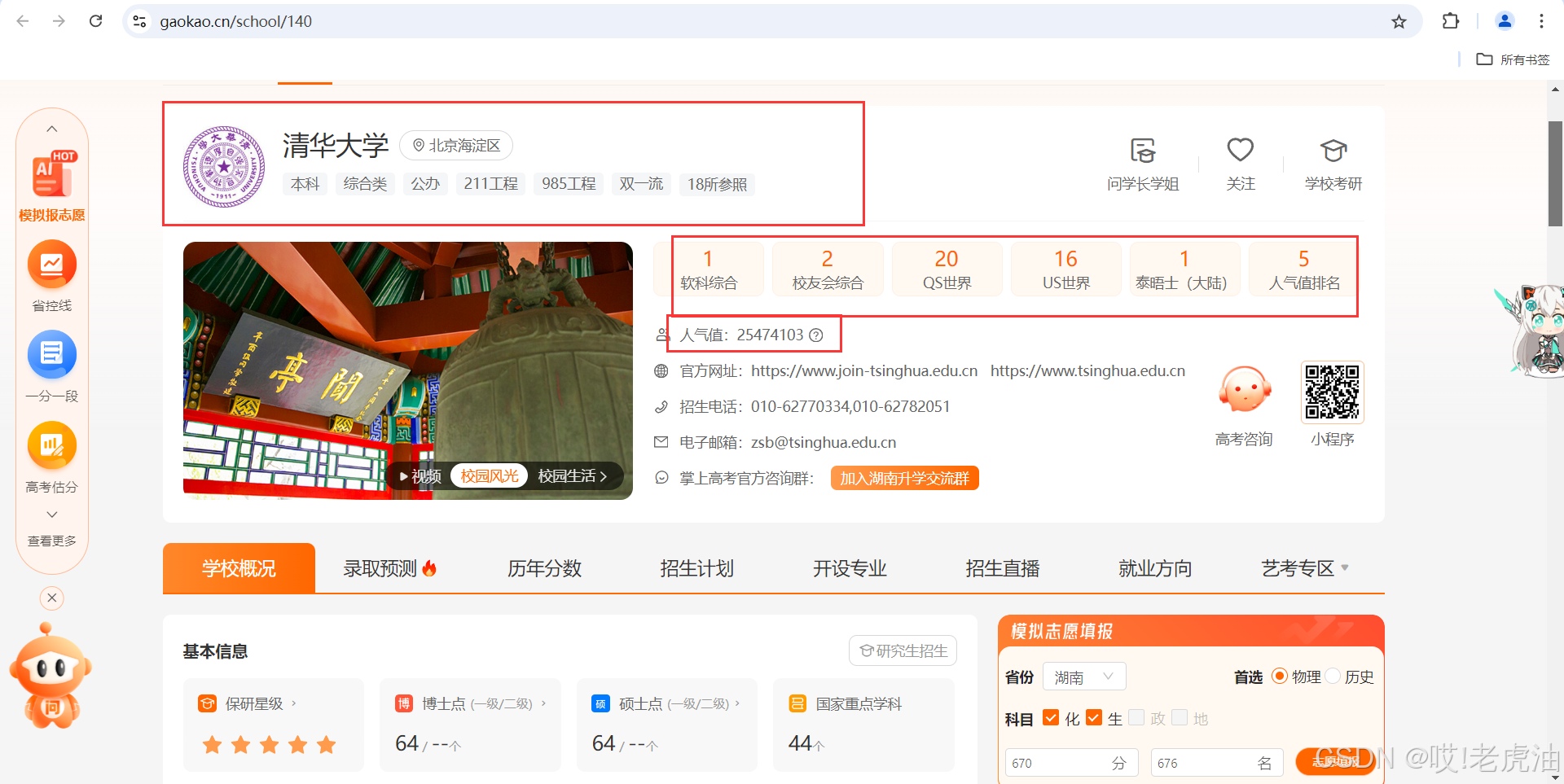Image resolution: width=1564 pixels, height=784 pixels.
Task: Click the 问学长学姐 icon
Action: 1143,151
